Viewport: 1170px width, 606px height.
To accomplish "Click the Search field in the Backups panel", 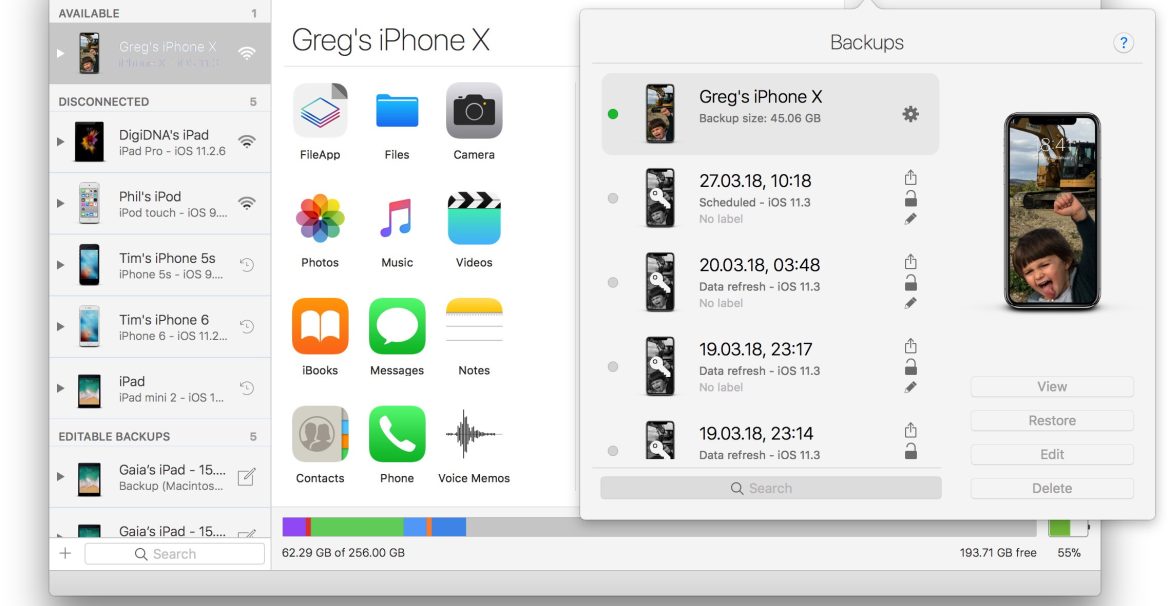I will [771, 488].
